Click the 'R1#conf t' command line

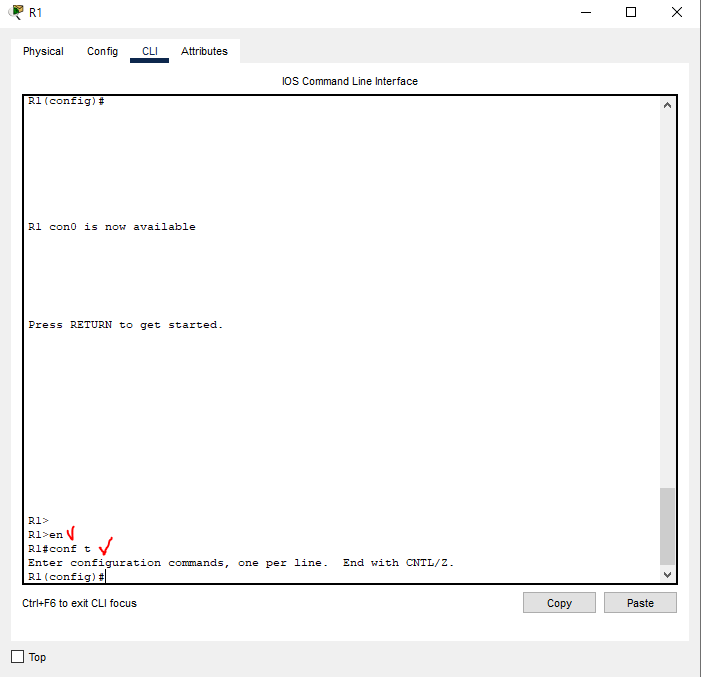tap(59, 549)
